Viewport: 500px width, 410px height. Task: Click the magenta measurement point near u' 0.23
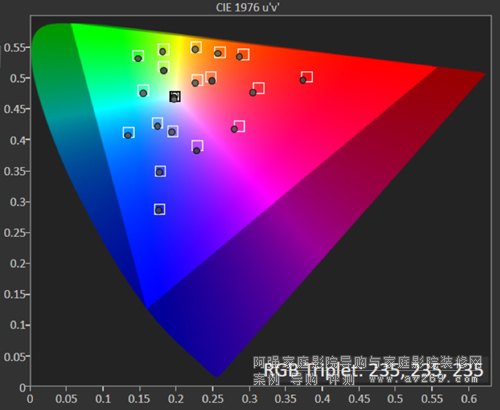[197, 150]
